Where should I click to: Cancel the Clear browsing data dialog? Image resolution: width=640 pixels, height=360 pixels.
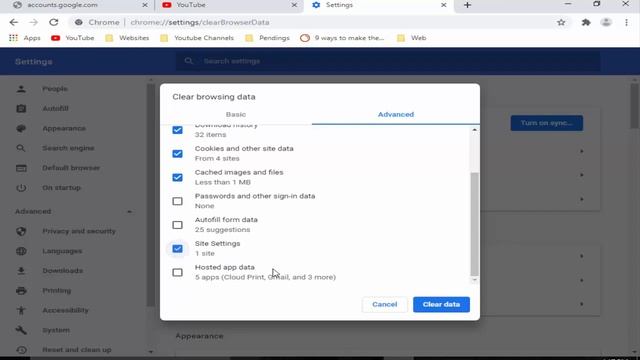coord(384,304)
